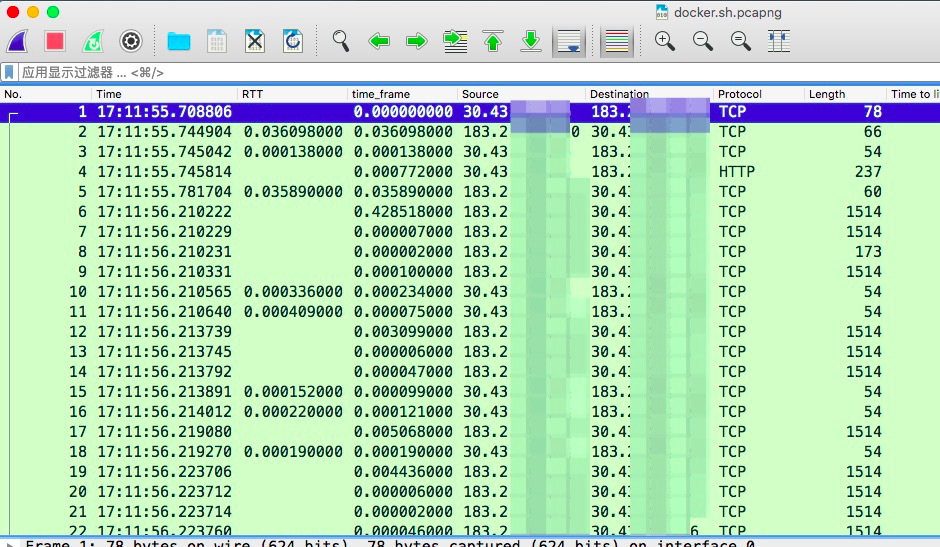
Task: Focus the display filter input field
Action: [478, 73]
